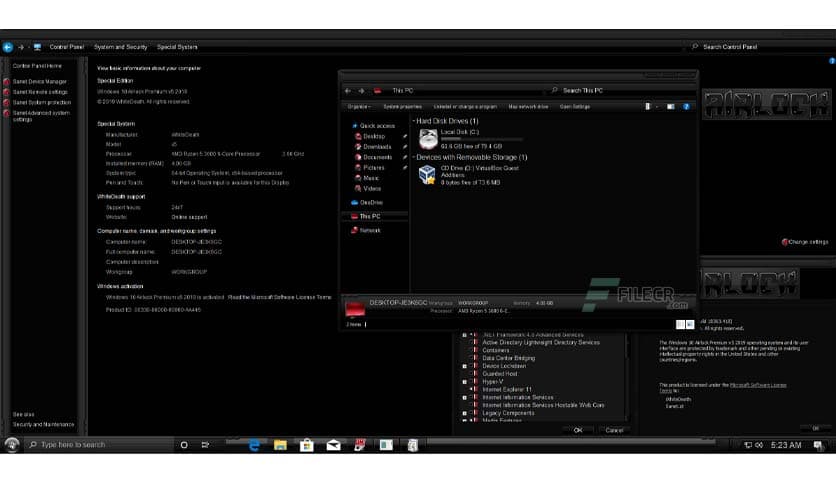Open the Mail app from taskbar
Screen dimensions: 836x484
click(x=333, y=445)
